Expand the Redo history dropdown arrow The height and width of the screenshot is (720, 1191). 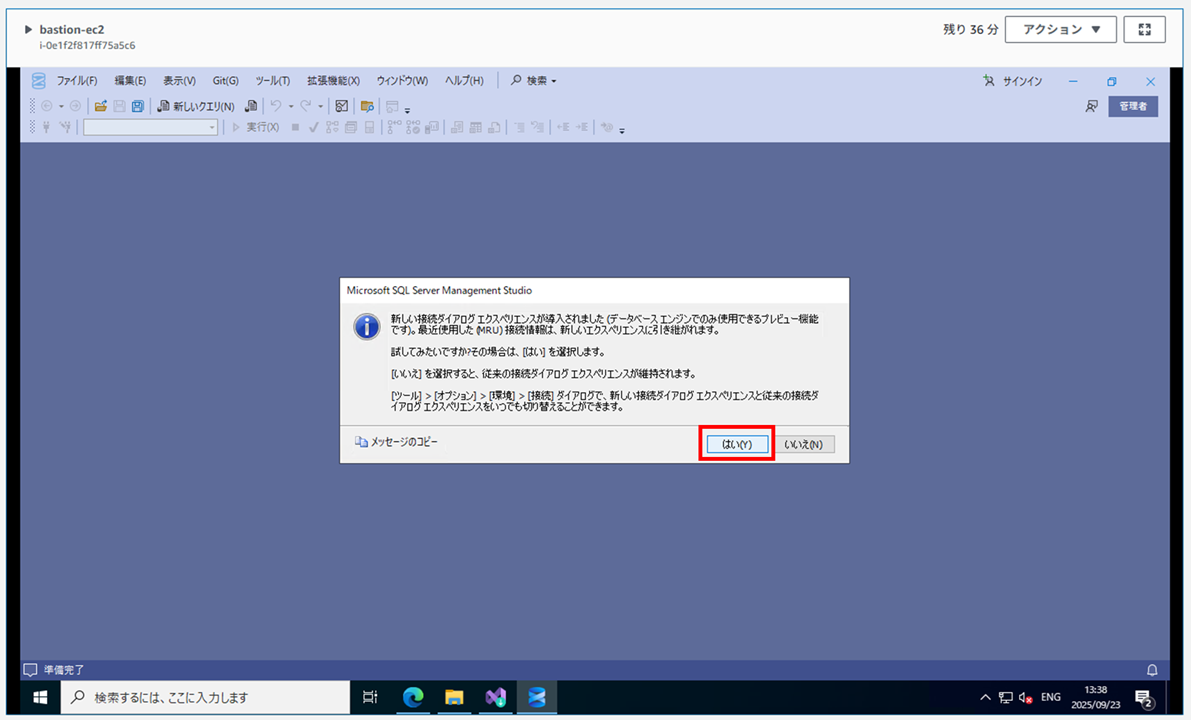[321, 106]
